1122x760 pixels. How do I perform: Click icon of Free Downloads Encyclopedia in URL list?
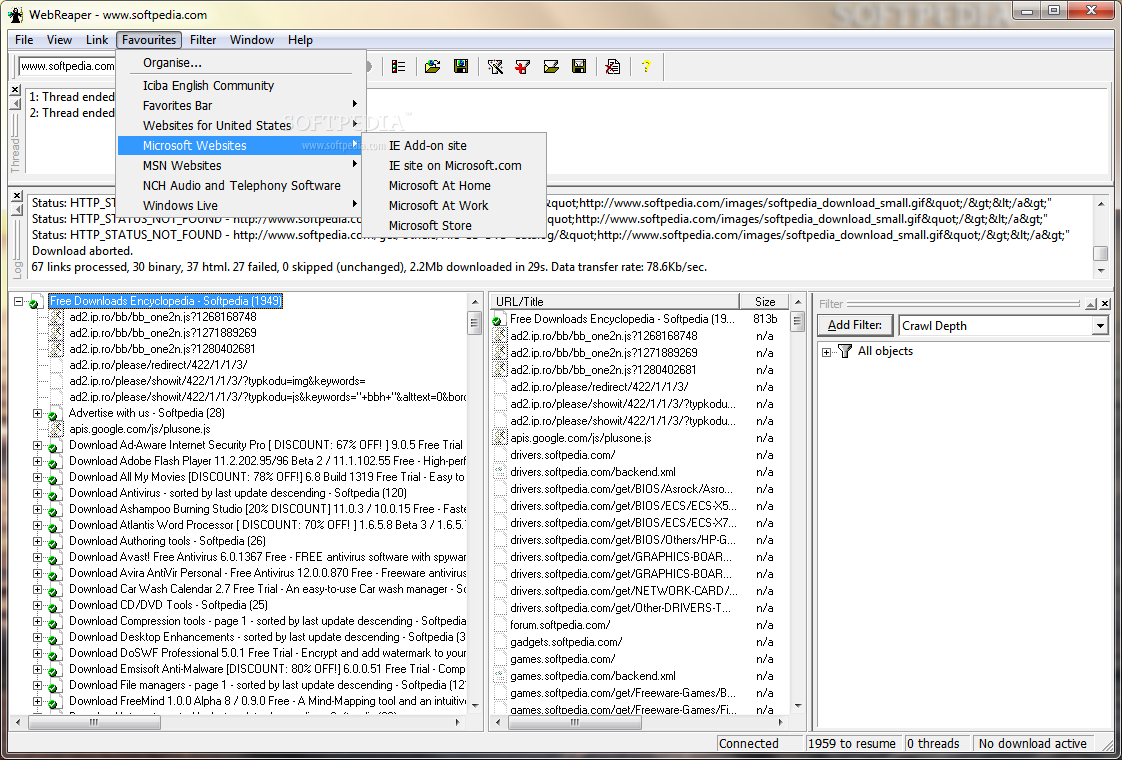(x=499, y=319)
